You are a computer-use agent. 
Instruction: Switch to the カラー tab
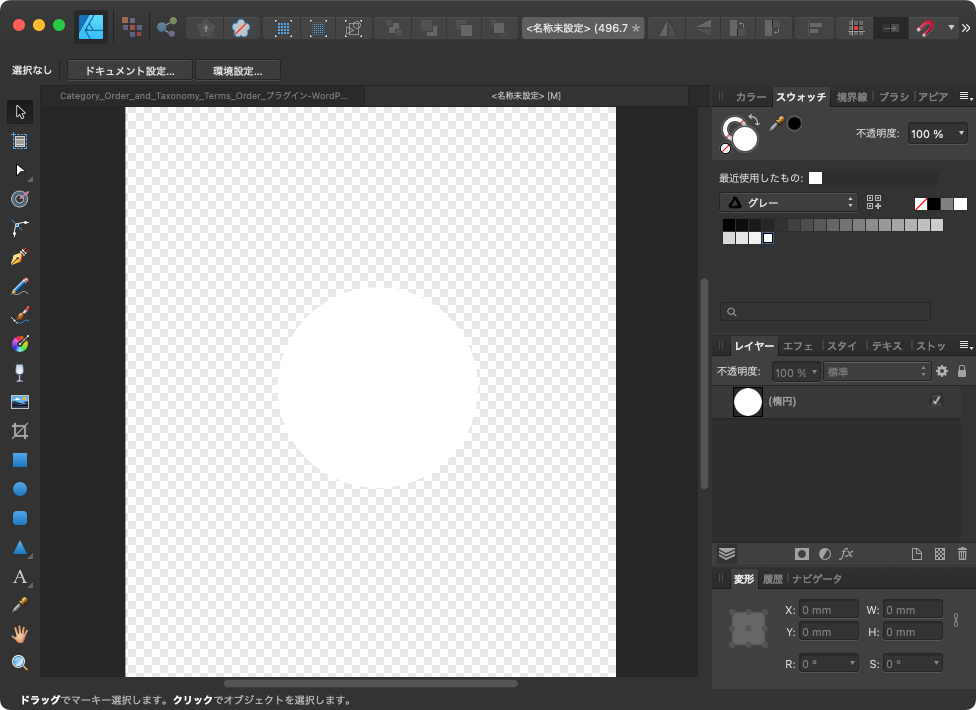point(750,97)
